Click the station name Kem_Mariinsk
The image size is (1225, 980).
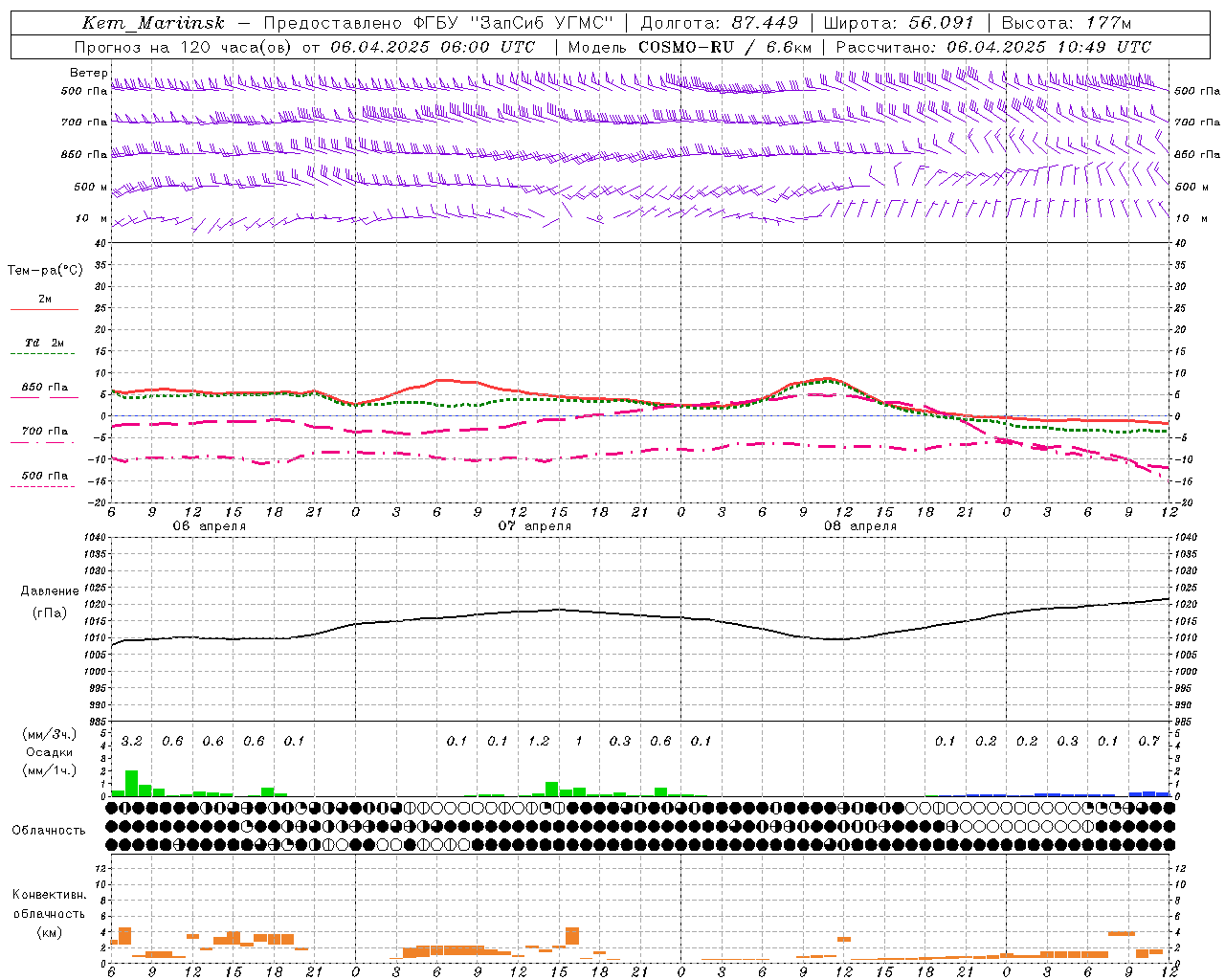click(x=153, y=23)
